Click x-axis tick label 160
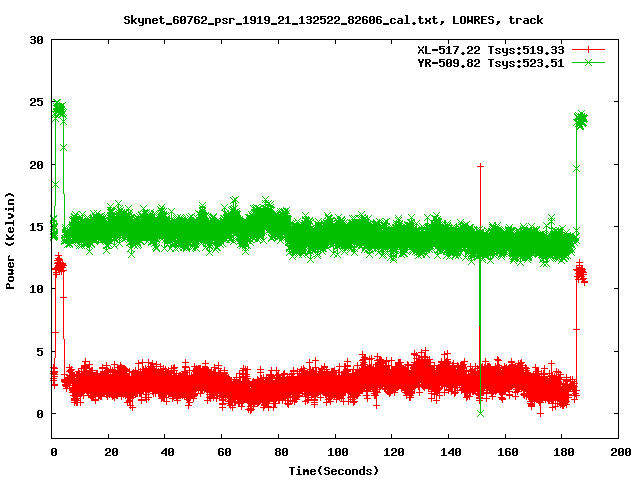Image resolution: width=640 pixels, height=480 pixels. tap(507, 452)
